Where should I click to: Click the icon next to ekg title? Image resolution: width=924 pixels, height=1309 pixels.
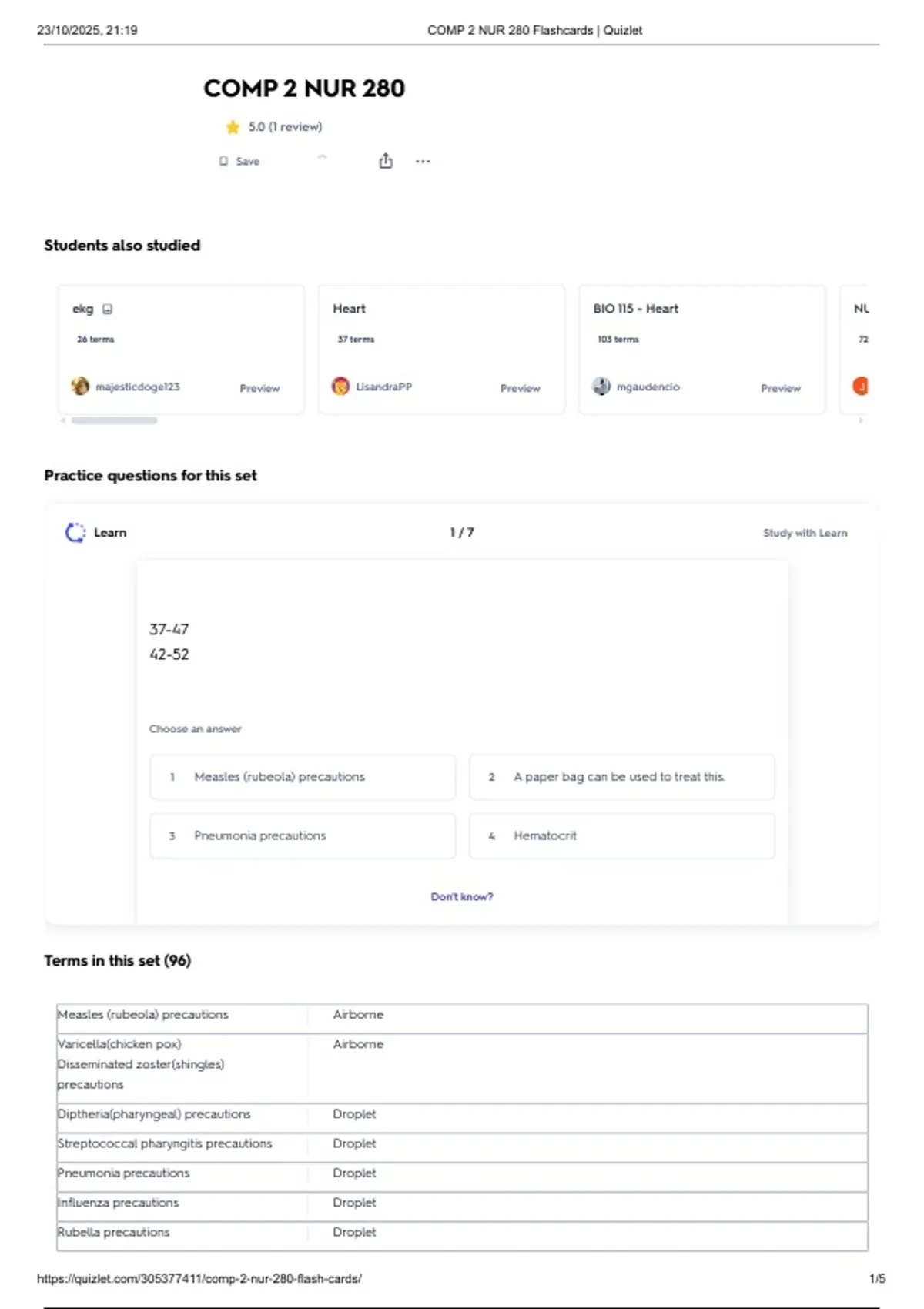point(108,310)
